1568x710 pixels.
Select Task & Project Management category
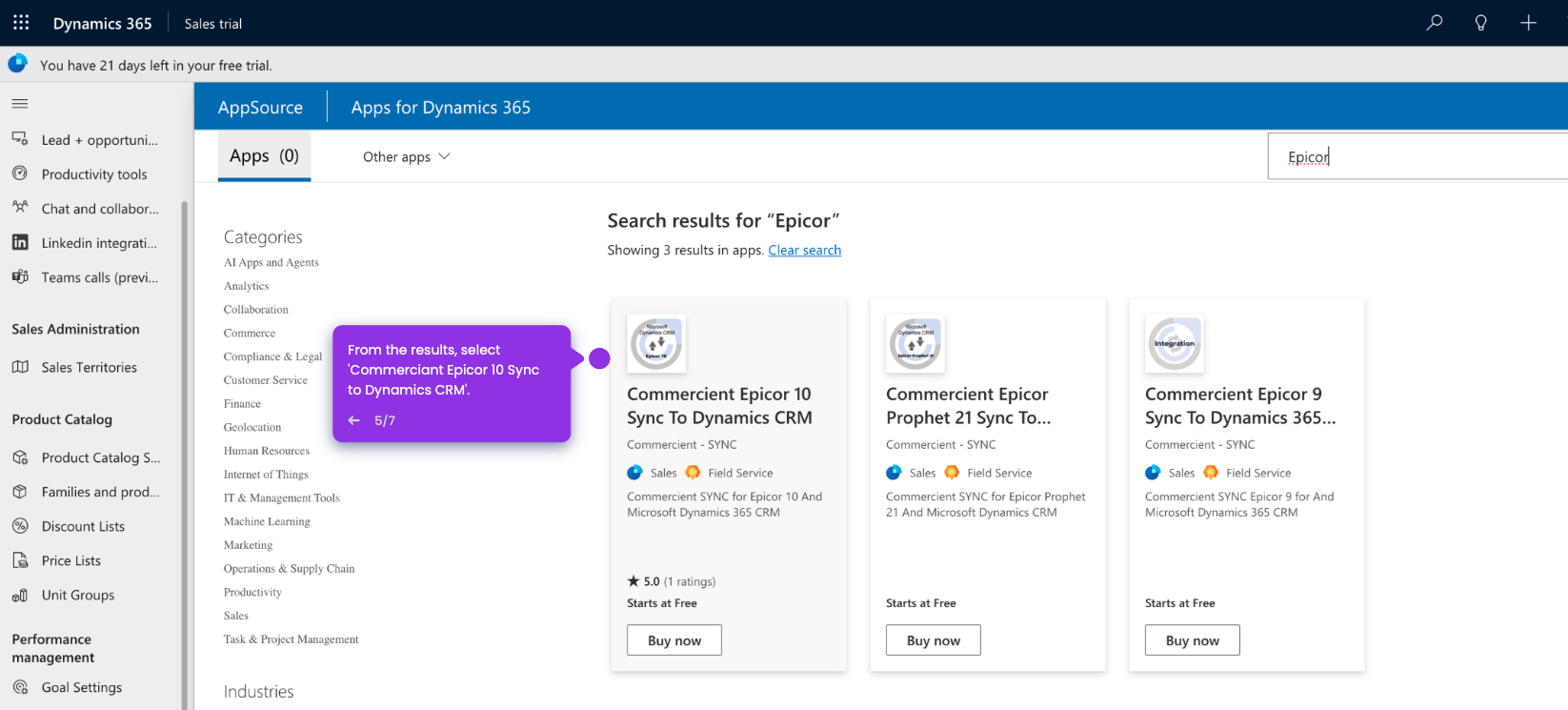coord(291,639)
